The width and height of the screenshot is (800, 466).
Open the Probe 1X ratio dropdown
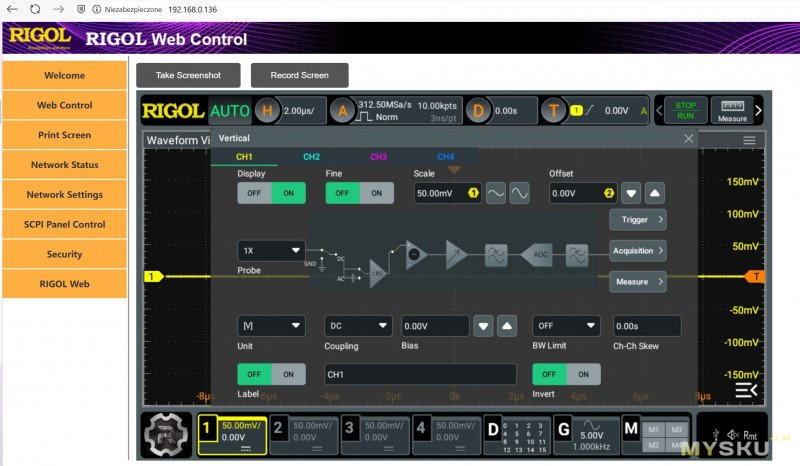pos(271,250)
